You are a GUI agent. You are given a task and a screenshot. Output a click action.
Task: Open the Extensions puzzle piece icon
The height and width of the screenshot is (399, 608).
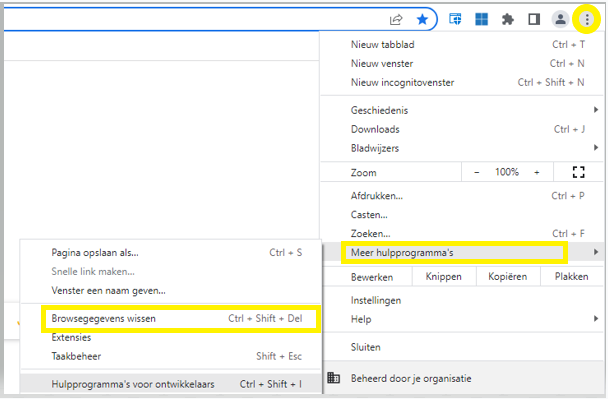pyautogui.click(x=508, y=19)
